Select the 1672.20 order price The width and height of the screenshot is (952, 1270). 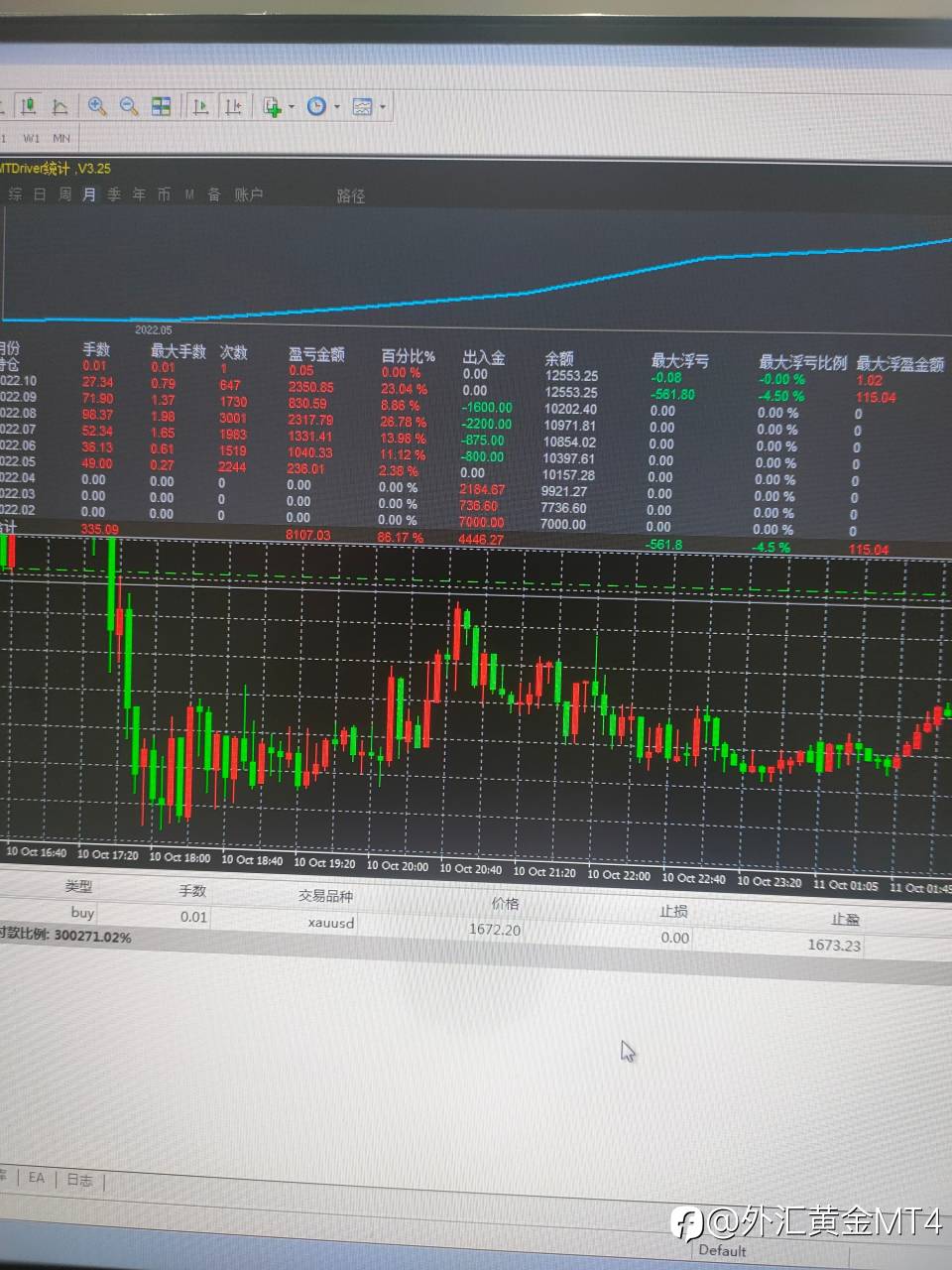pyautogui.click(x=495, y=930)
